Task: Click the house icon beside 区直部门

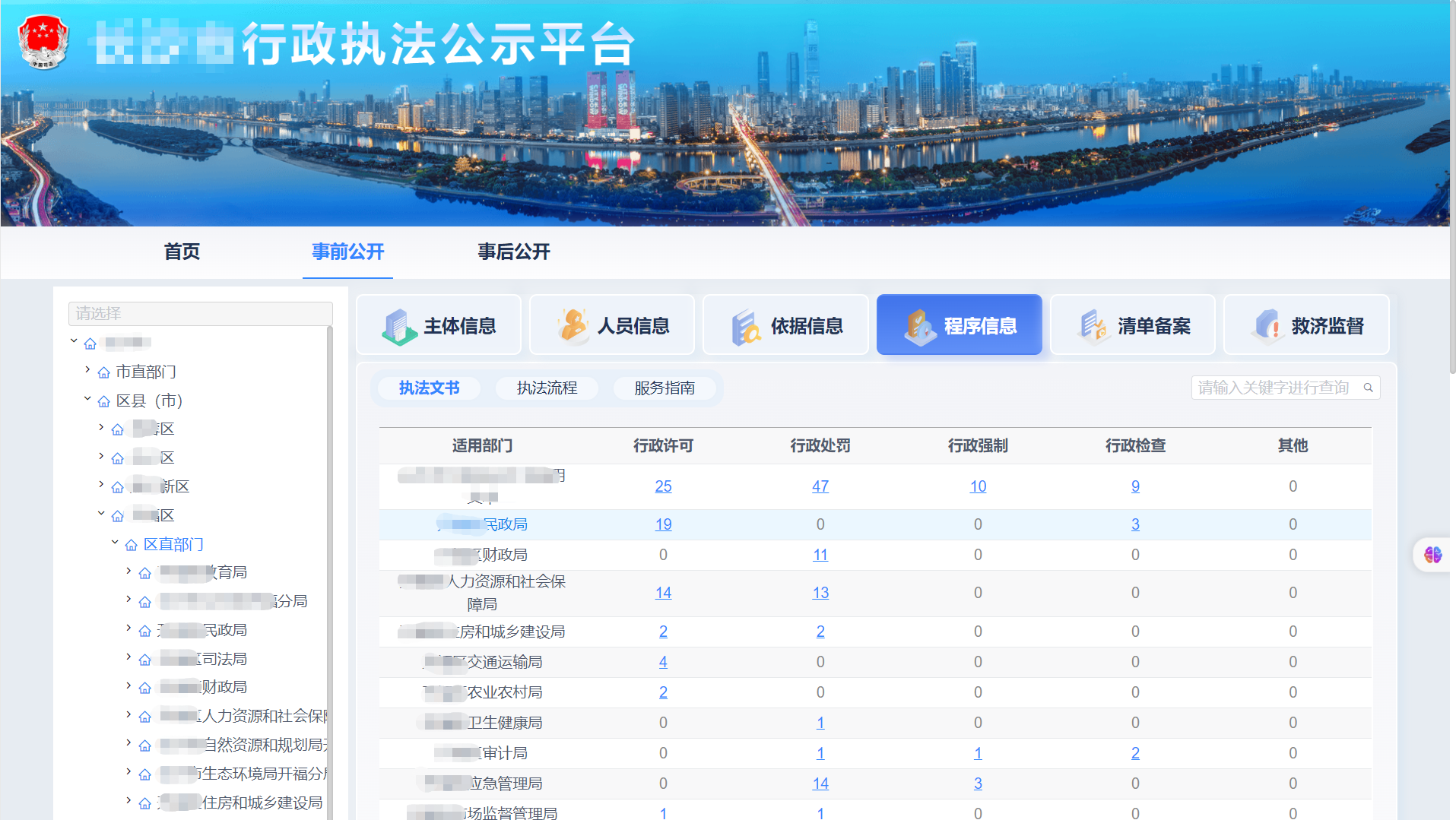Action: [x=131, y=544]
